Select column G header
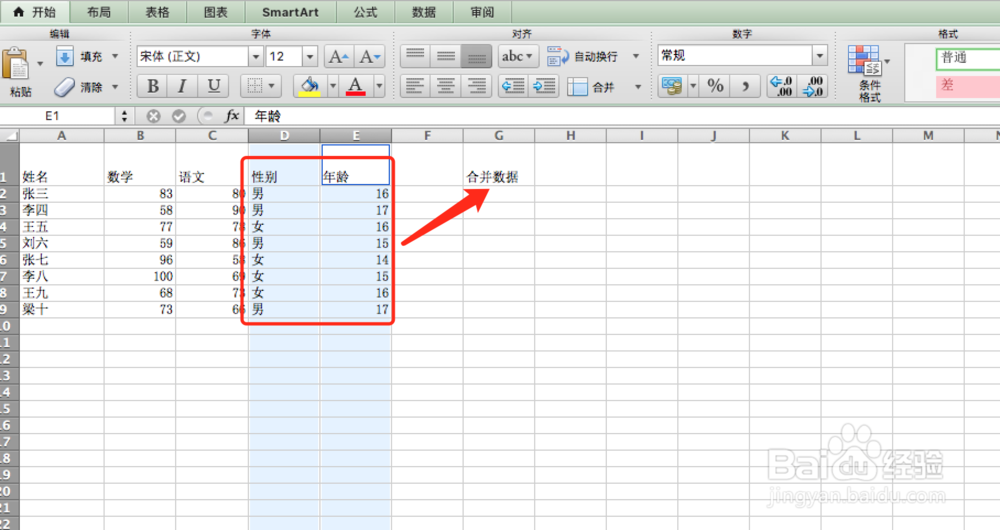 (499, 135)
